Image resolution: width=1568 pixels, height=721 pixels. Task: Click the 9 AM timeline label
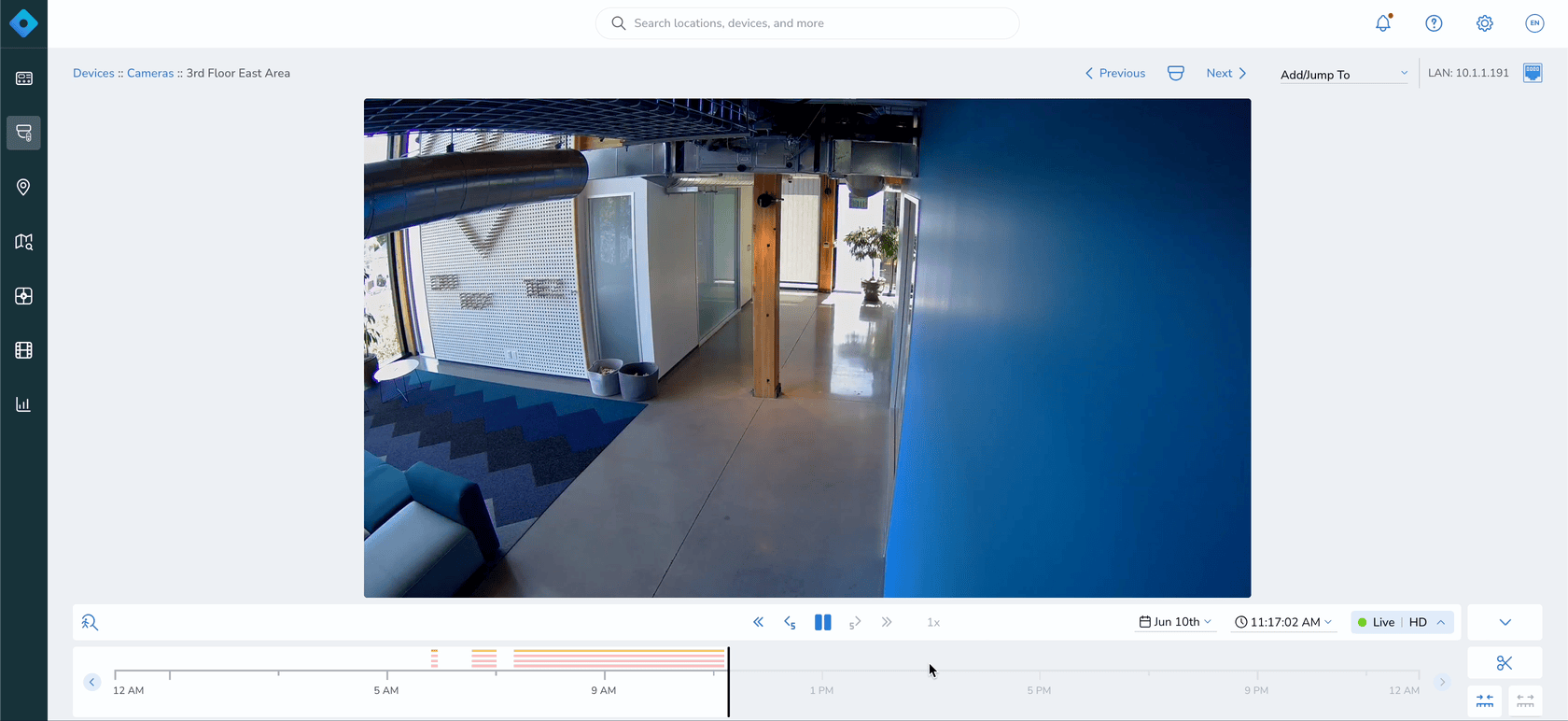click(x=603, y=690)
